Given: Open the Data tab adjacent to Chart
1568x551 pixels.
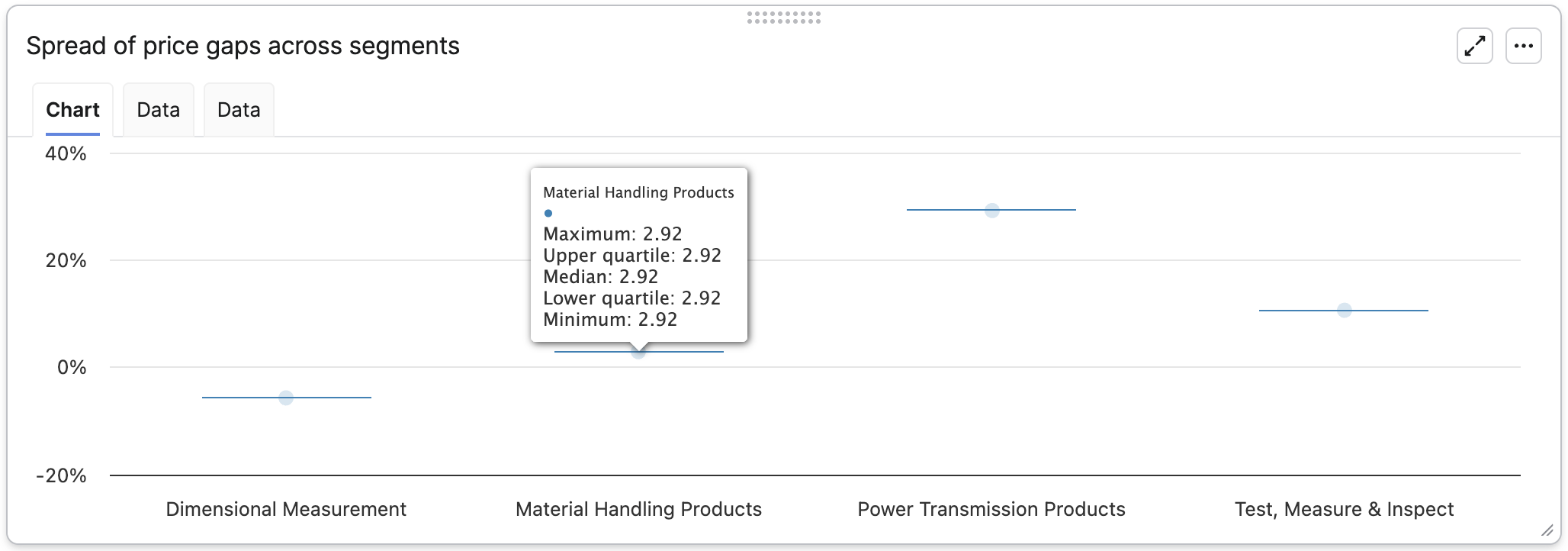Looking at the screenshot, I should click(x=158, y=110).
